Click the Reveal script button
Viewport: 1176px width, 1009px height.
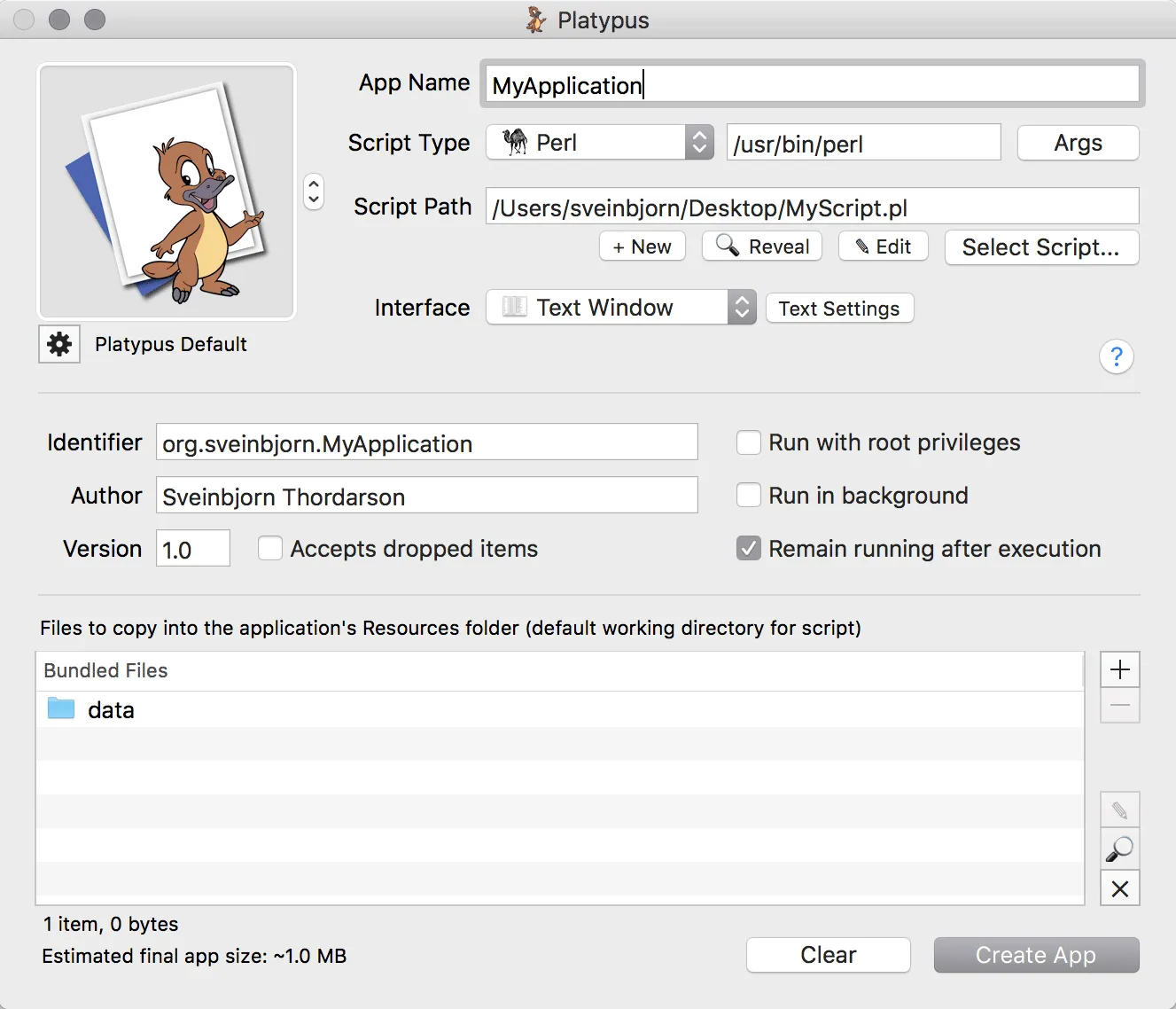pos(762,246)
